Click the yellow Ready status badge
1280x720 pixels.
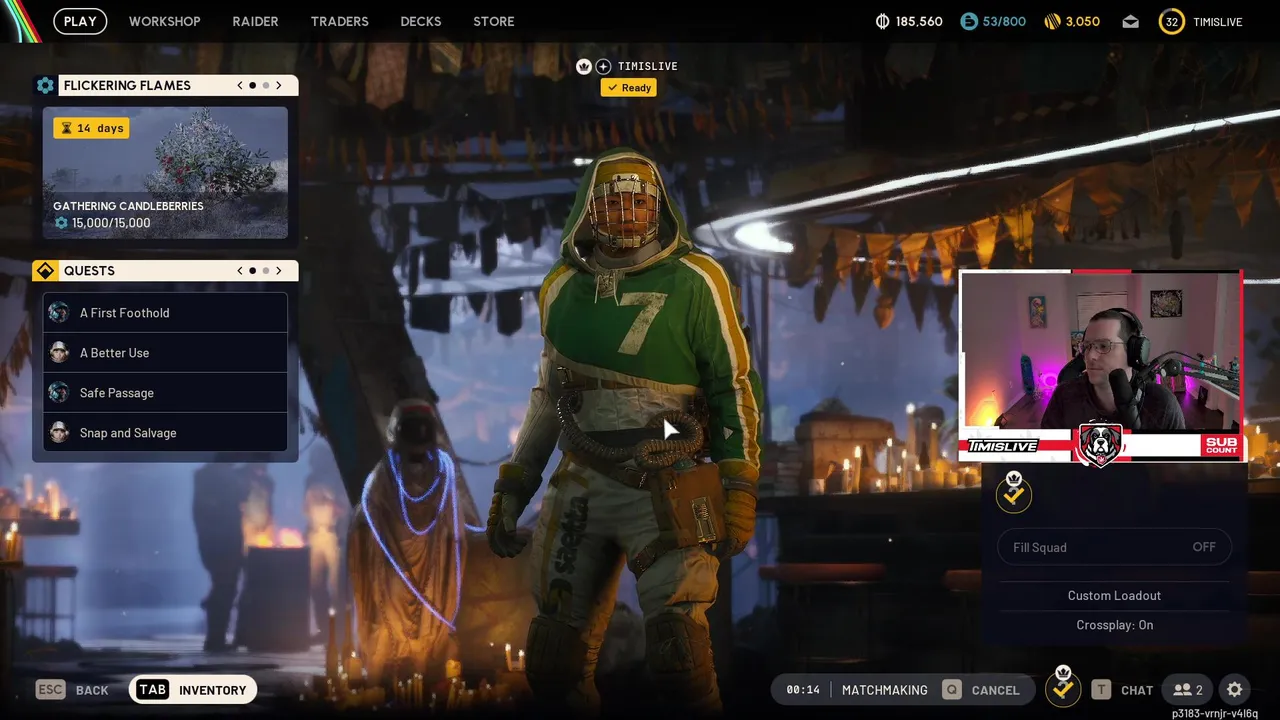(629, 88)
